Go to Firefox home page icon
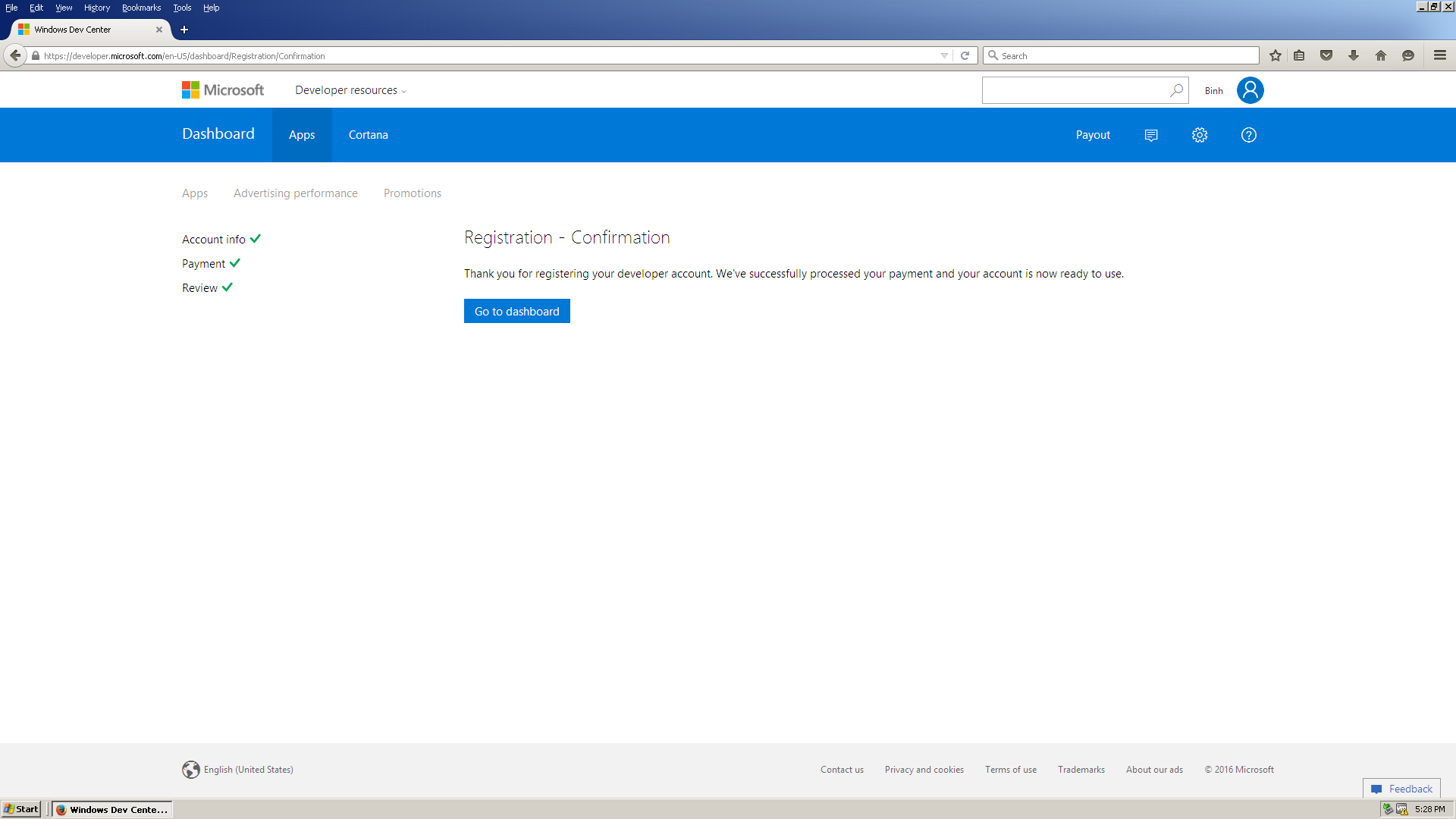1456x819 pixels. click(x=1381, y=55)
